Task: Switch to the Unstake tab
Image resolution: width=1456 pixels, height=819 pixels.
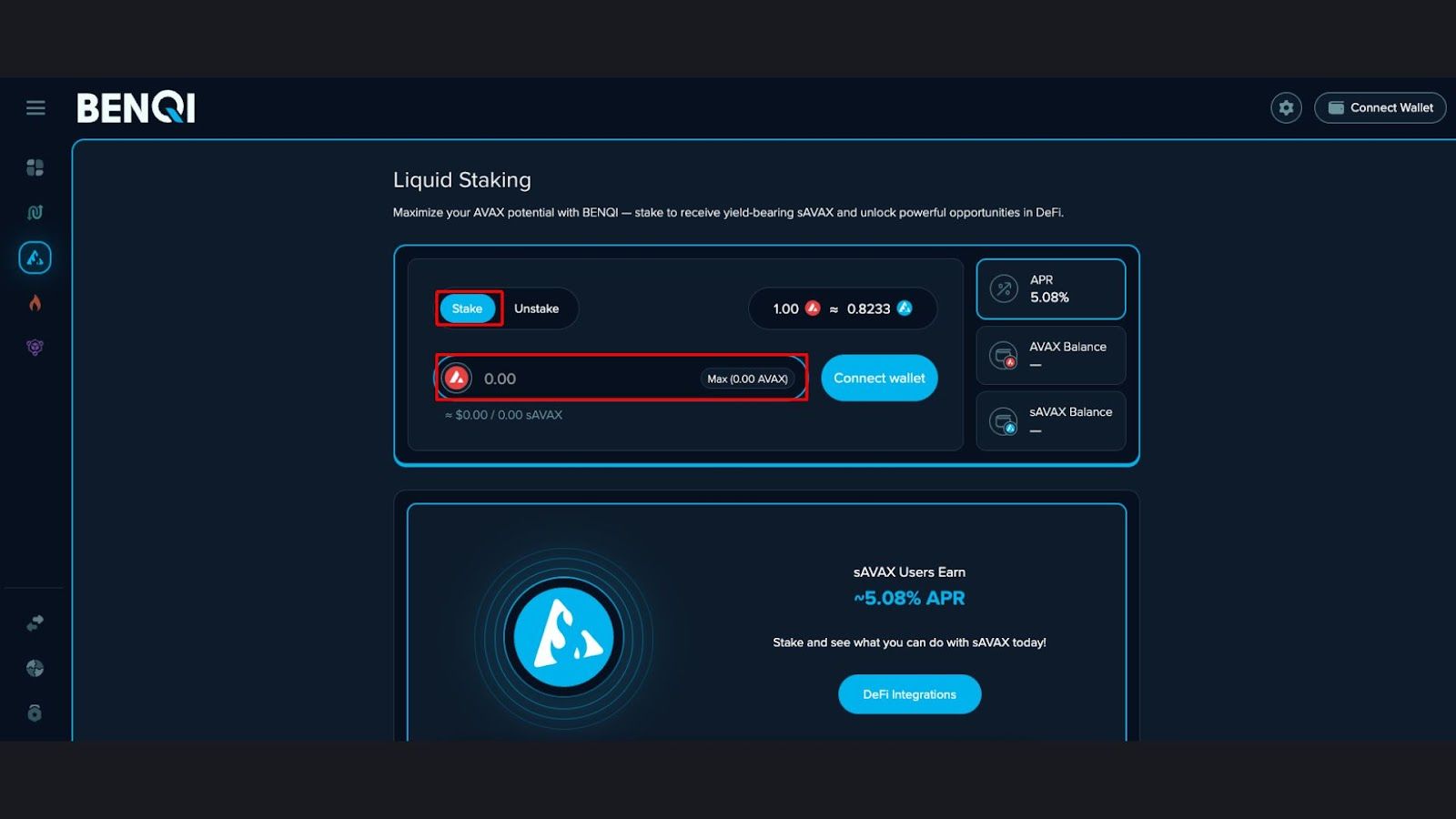Action: tap(536, 308)
